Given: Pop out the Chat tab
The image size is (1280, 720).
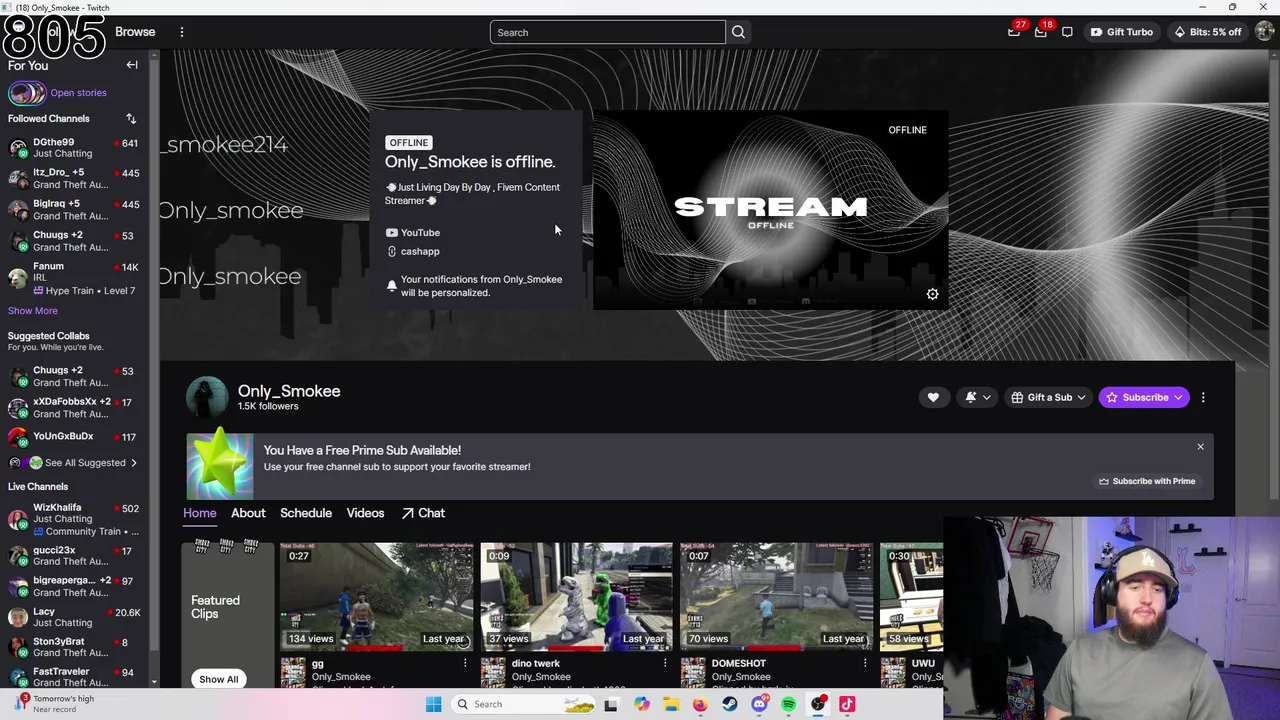Looking at the screenshot, I should tap(423, 513).
